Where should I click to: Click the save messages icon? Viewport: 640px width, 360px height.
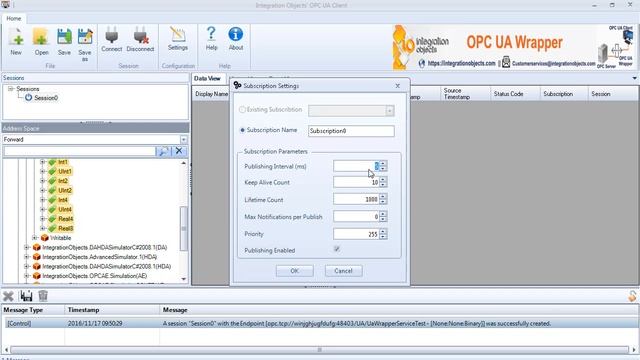pyautogui.click(x=26, y=296)
